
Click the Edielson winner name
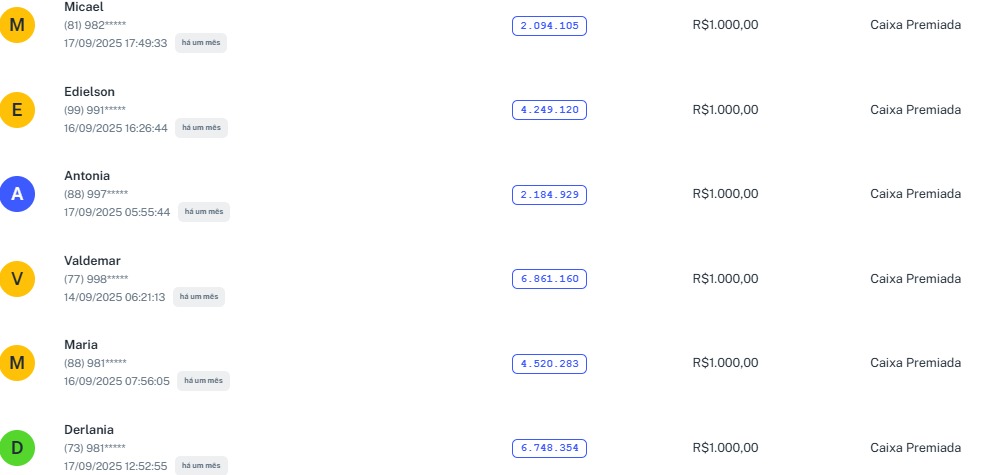pos(89,92)
